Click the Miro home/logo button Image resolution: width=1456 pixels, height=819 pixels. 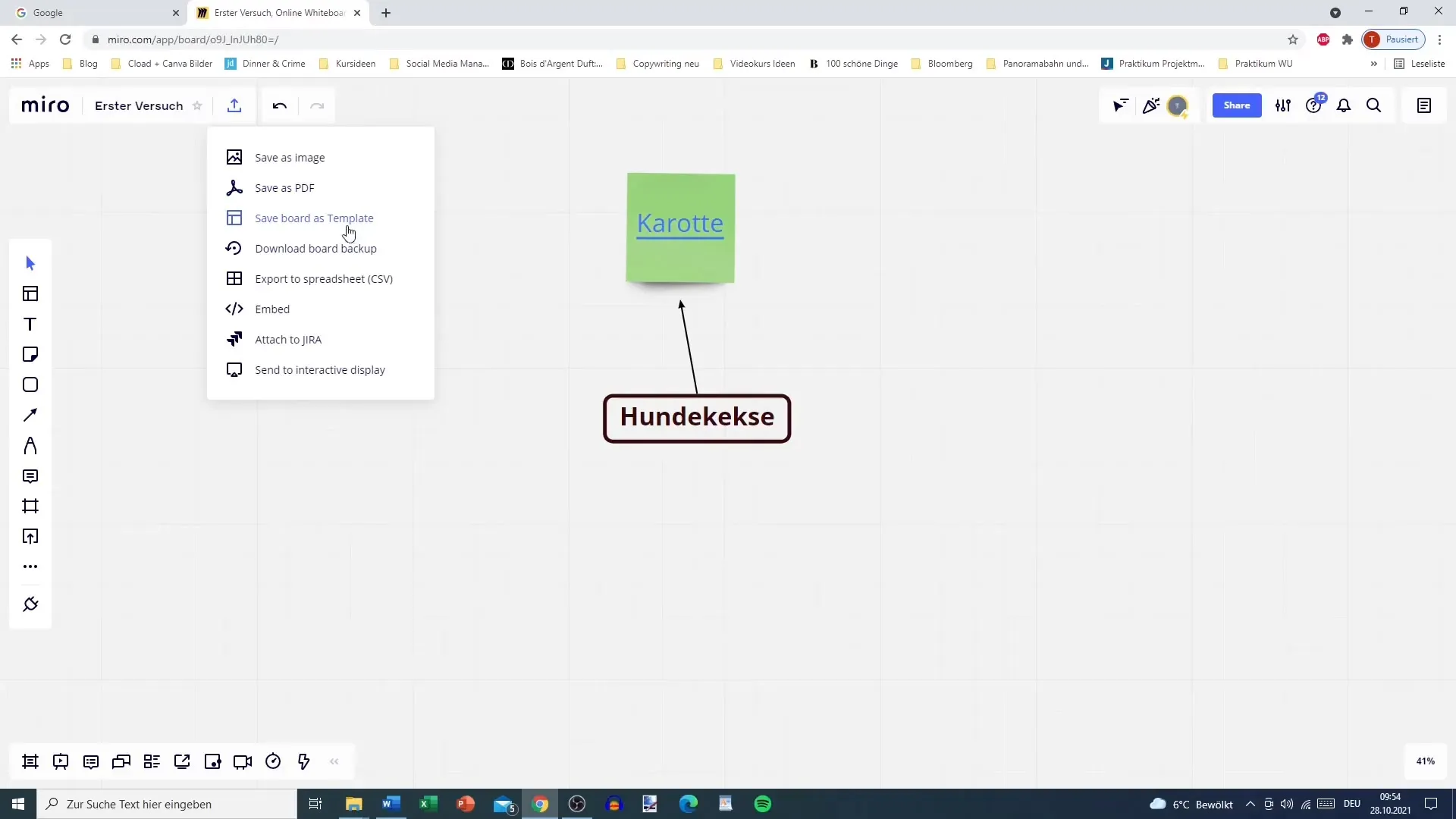pyautogui.click(x=46, y=105)
